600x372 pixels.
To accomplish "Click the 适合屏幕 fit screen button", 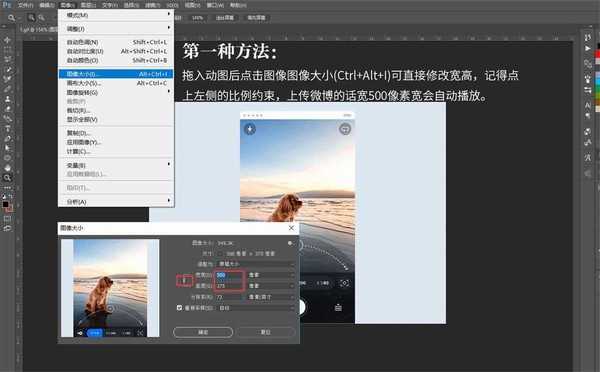I will (225, 18).
